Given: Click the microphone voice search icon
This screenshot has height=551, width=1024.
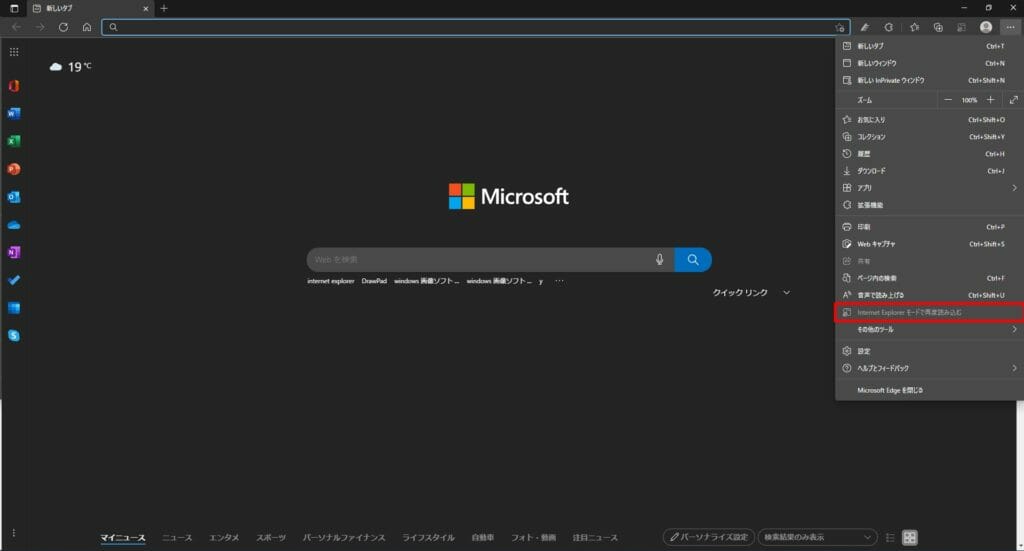Looking at the screenshot, I should (660, 259).
